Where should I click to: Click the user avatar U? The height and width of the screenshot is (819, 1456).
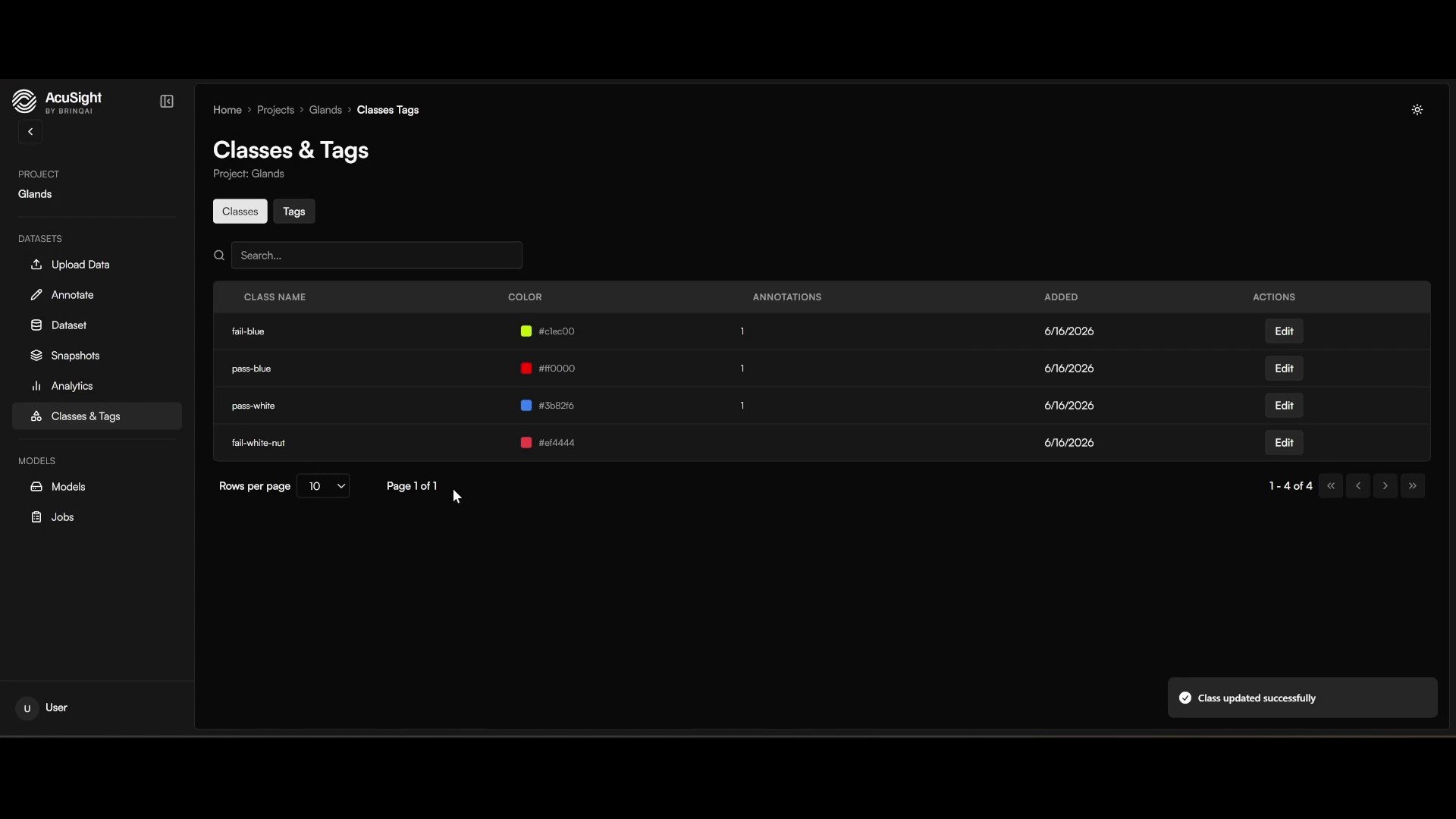(27, 708)
